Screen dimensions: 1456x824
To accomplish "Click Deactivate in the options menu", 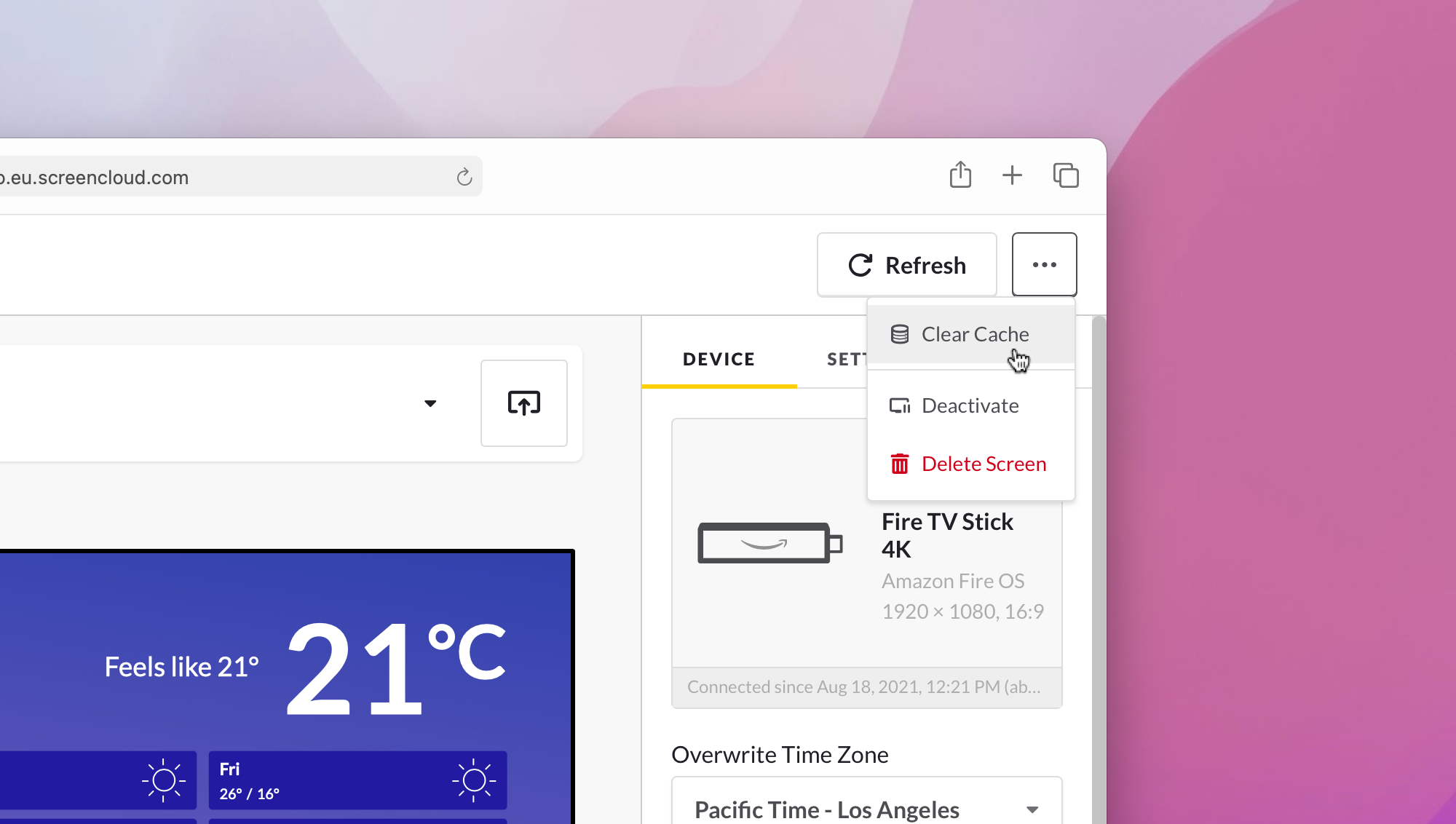I will pyautogui.click(x=970, y=405).
